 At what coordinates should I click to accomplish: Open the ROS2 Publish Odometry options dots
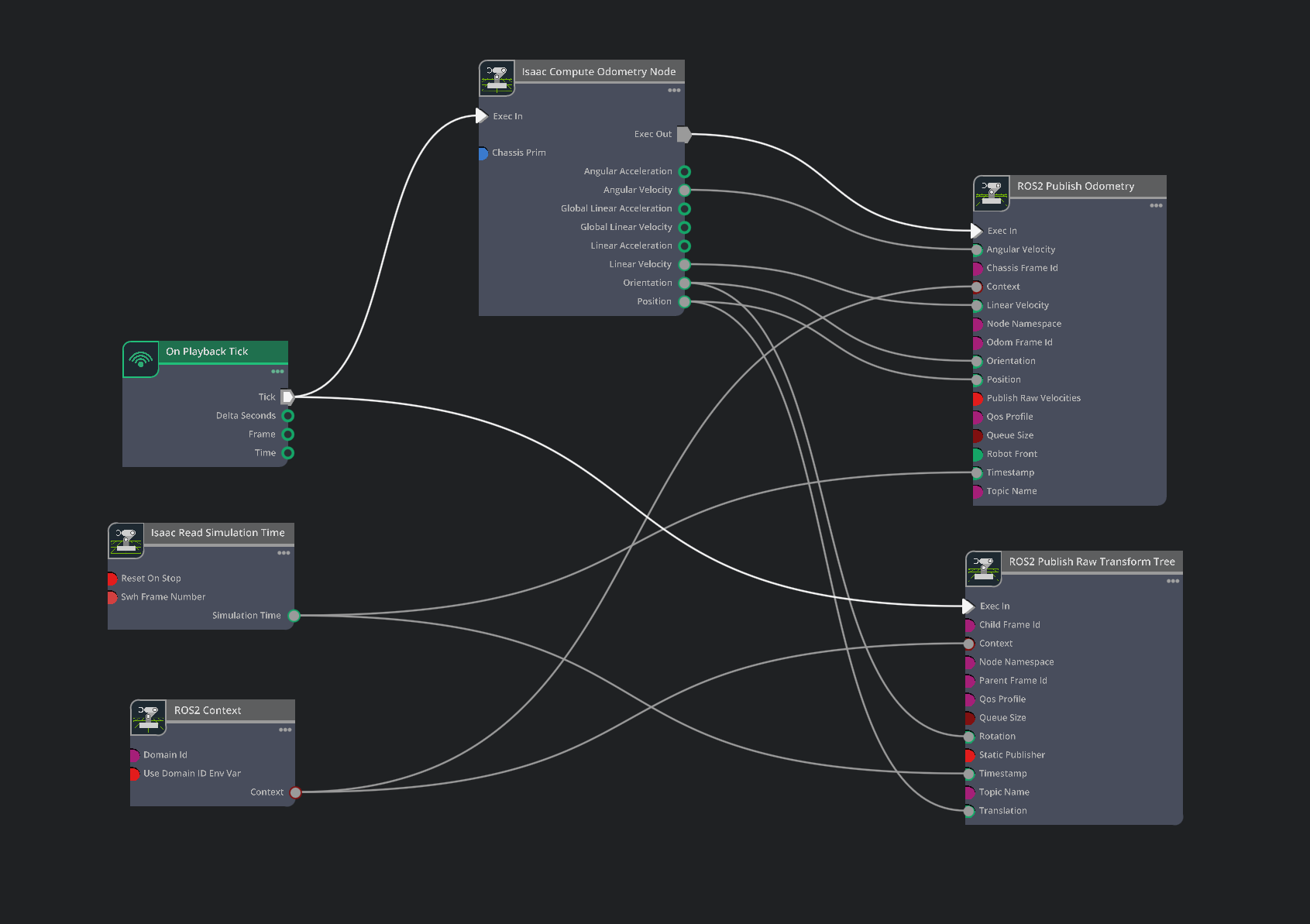pyautogui.click(x=1156, y=206)
